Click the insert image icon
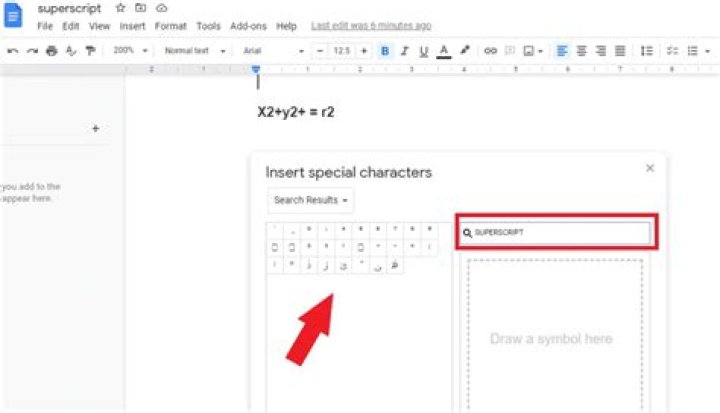 [x=529, y=51]
